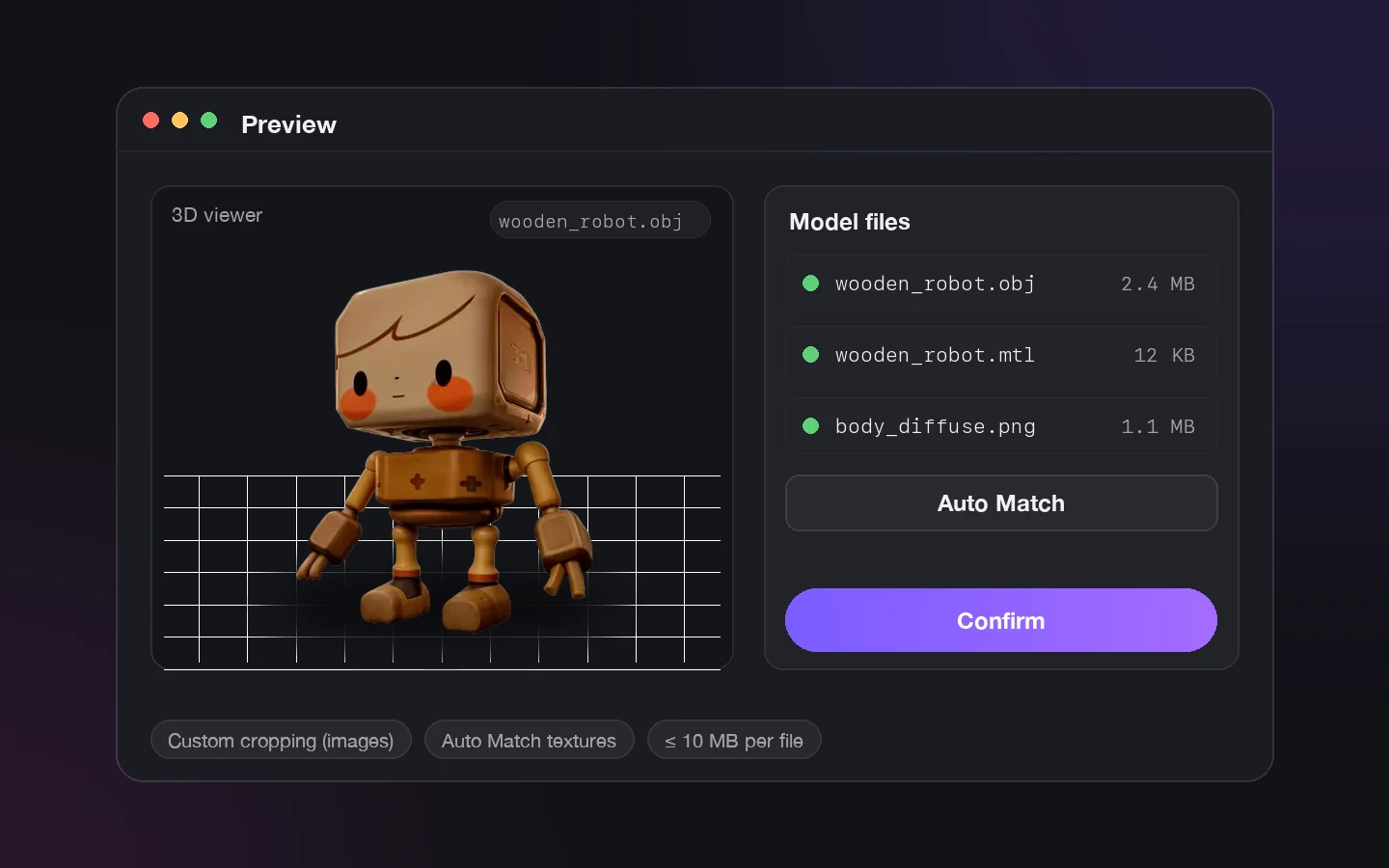Screen dimensions: 1389x868
Task: Click the Model files heading
Action: 850,222
